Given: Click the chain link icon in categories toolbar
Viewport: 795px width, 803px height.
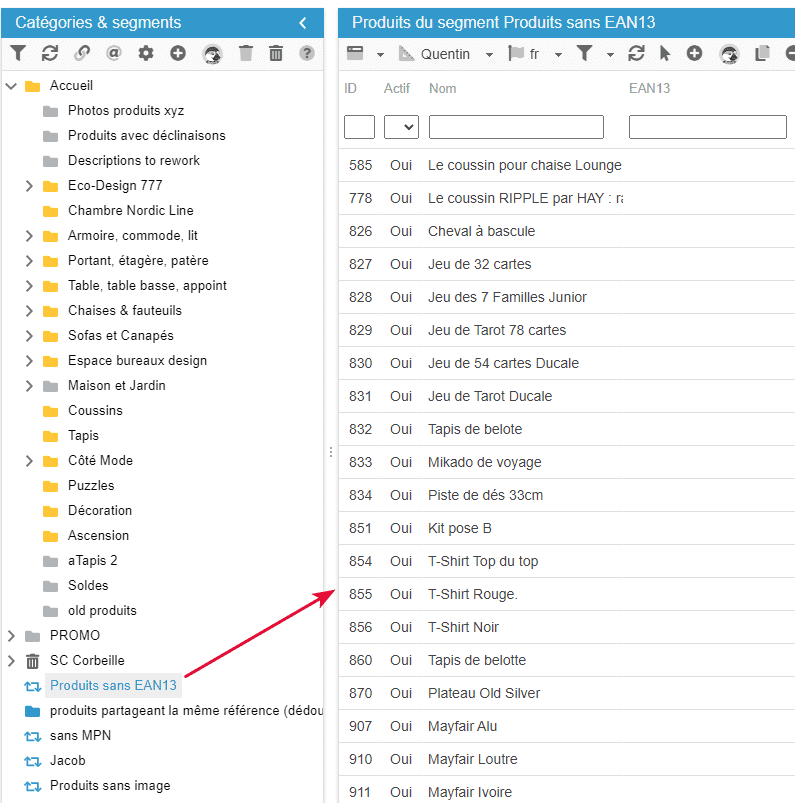Looking at the screenshot, I should 82,53.
